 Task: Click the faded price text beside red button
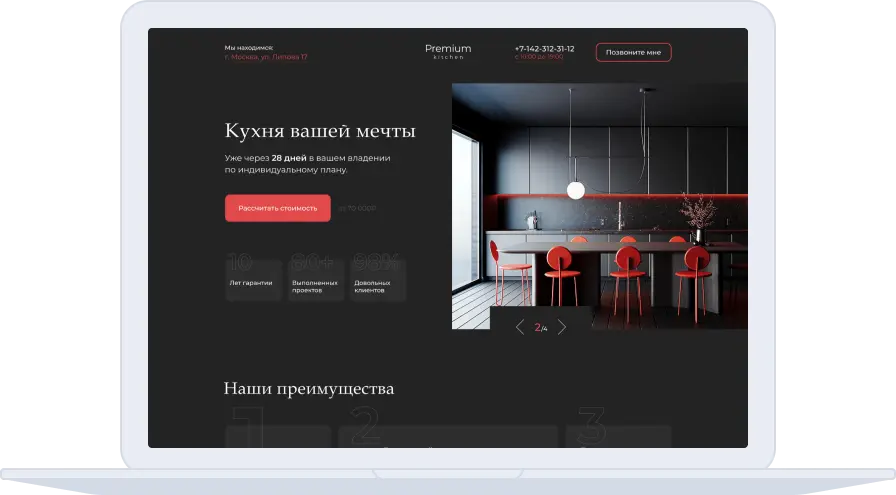click(x=357, y=208)
